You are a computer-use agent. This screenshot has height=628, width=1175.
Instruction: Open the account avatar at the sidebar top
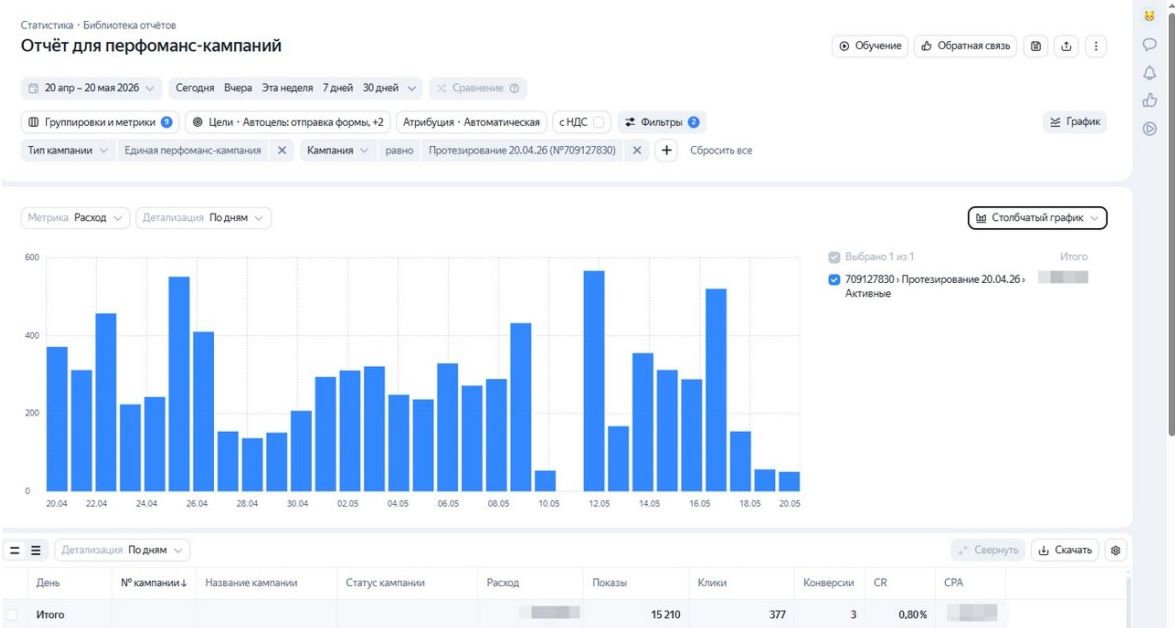tap(1150, 16)
